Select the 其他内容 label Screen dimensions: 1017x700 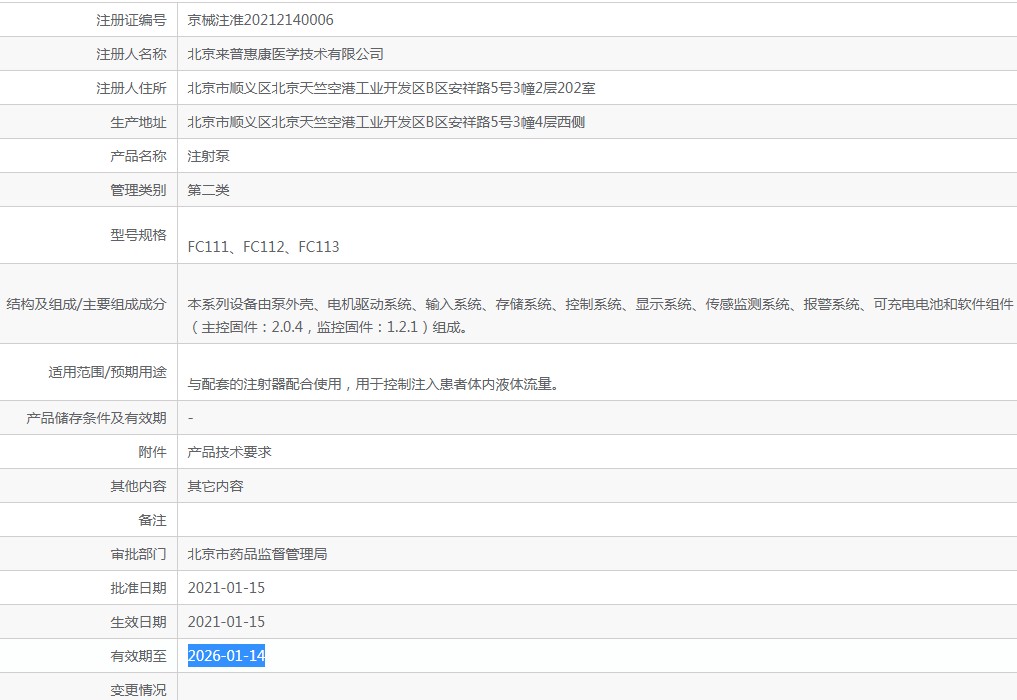coord(138,486)
